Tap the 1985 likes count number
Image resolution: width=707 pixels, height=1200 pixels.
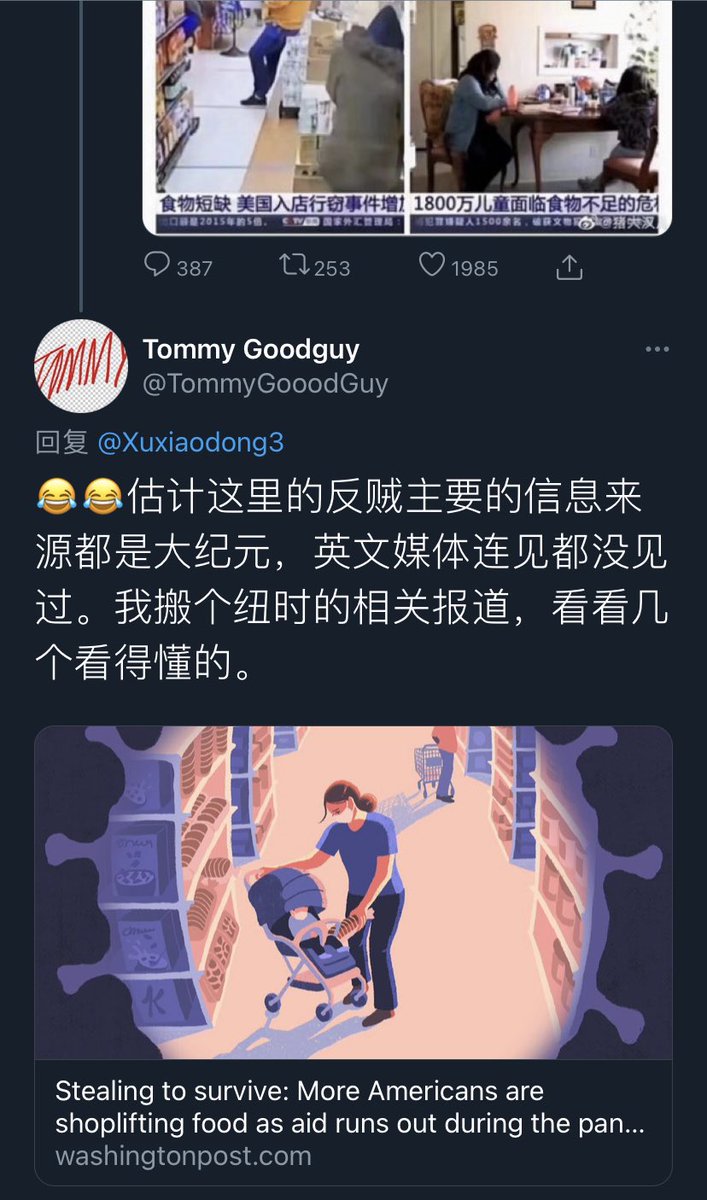(x=474, y=267)
